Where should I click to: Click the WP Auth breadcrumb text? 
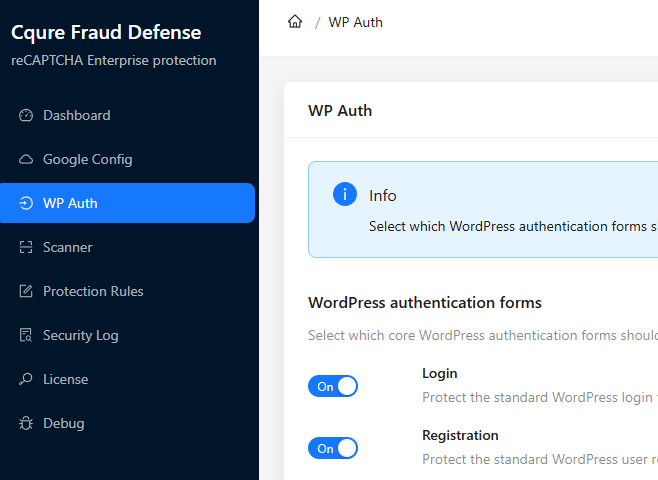(x=355, y=22)
